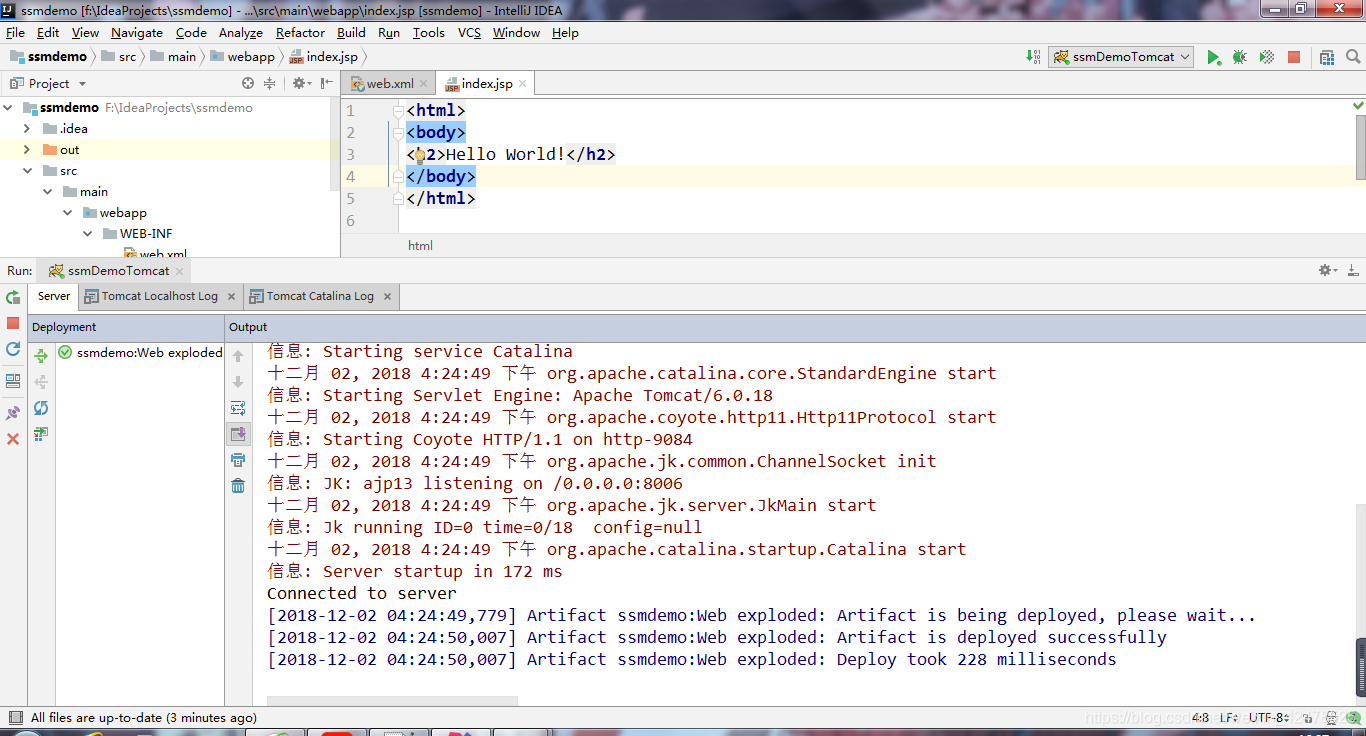This screenshot has width=1366, height=736.
Task: Start debugging with the bug icon
Action: [1240, 57]
